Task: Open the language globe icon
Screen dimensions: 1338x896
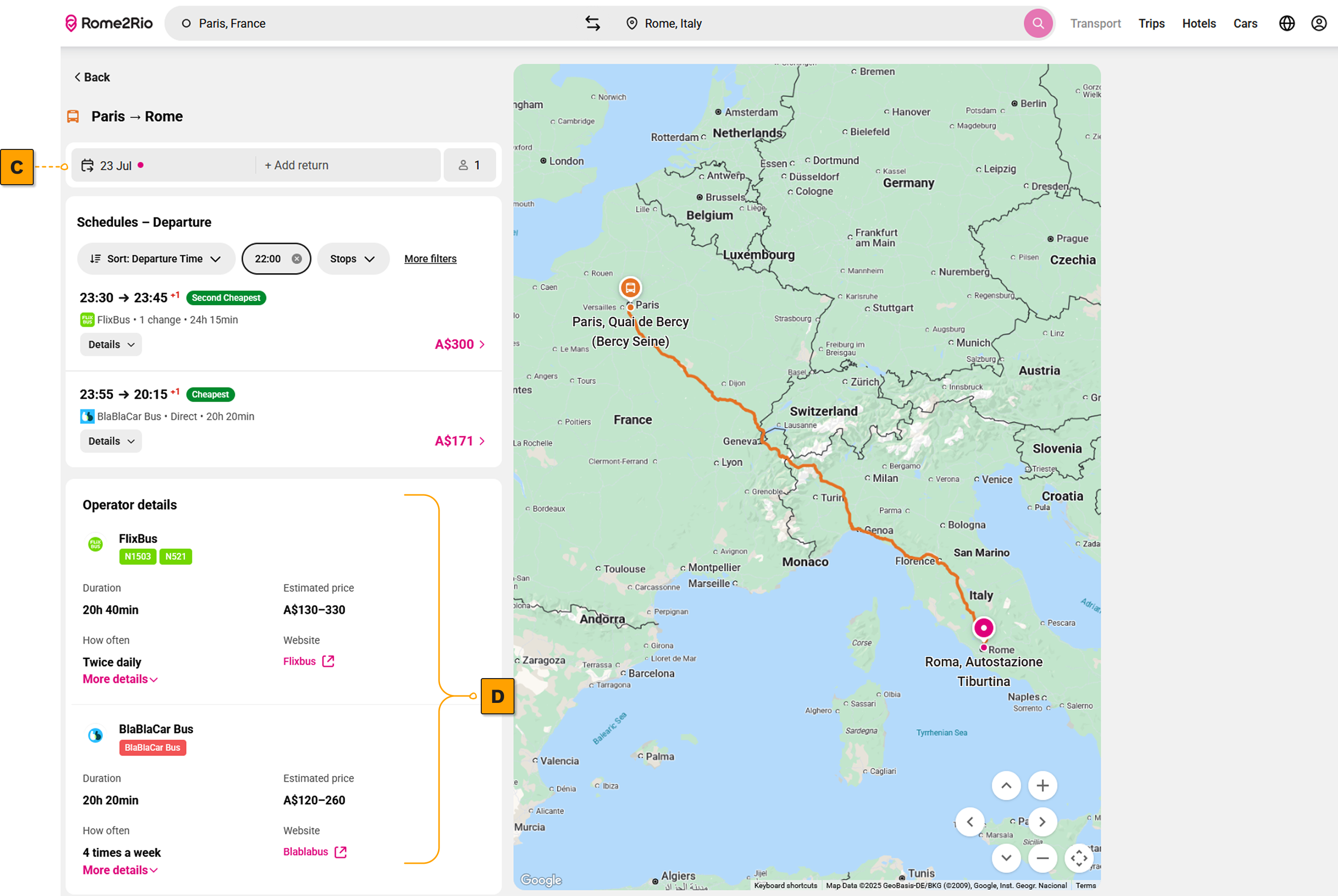Action: [x=1286, y=23]
